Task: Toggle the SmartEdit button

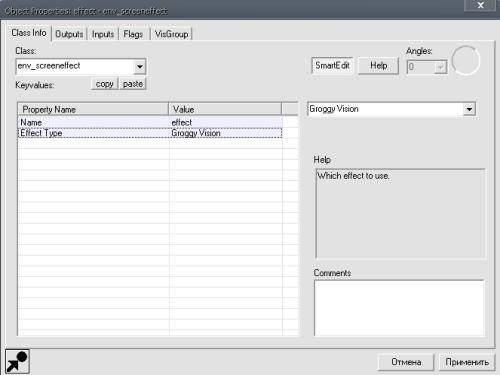Action: 332,65
